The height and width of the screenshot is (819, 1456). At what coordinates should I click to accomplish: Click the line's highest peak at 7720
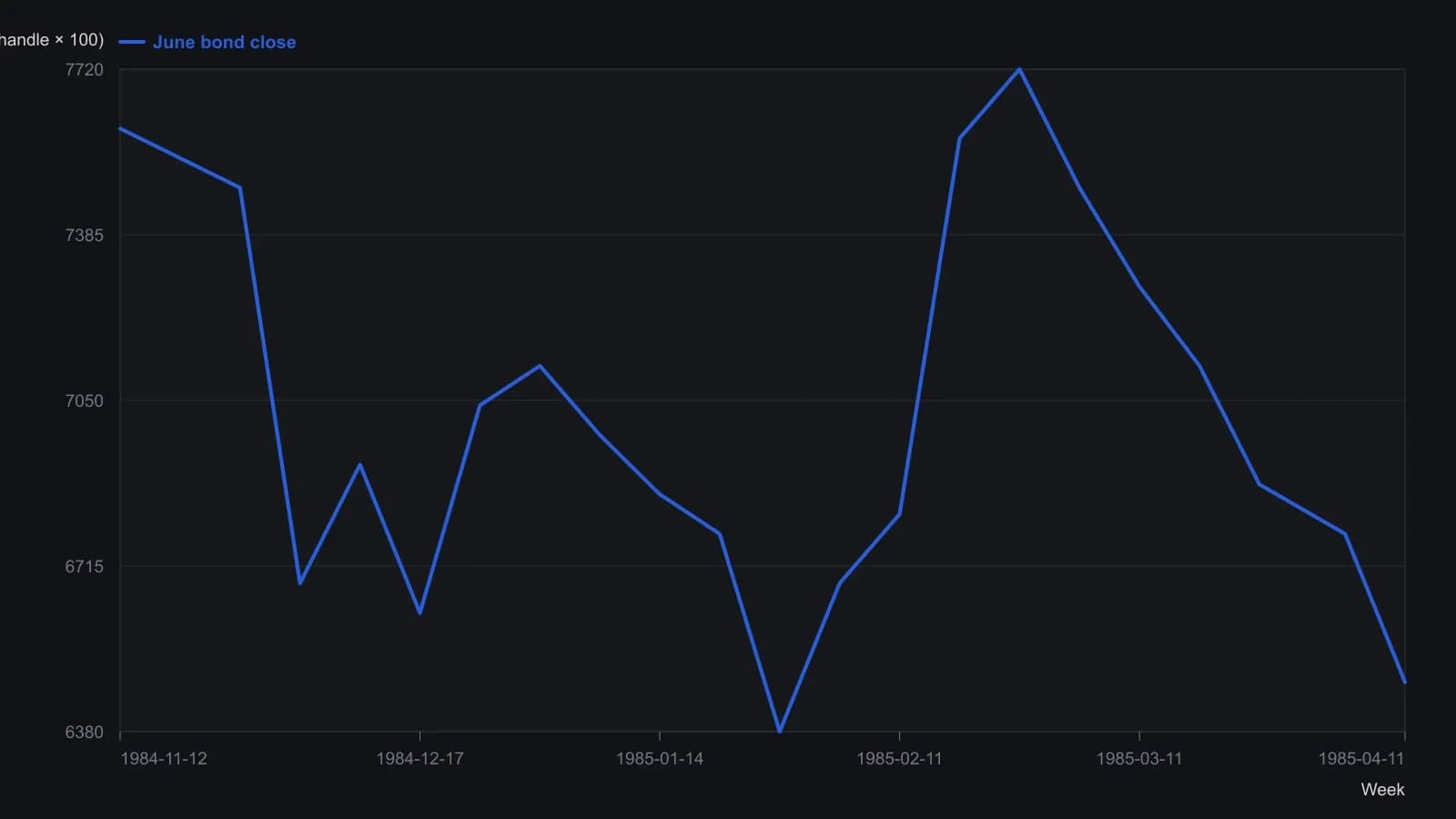point(1019,69)
